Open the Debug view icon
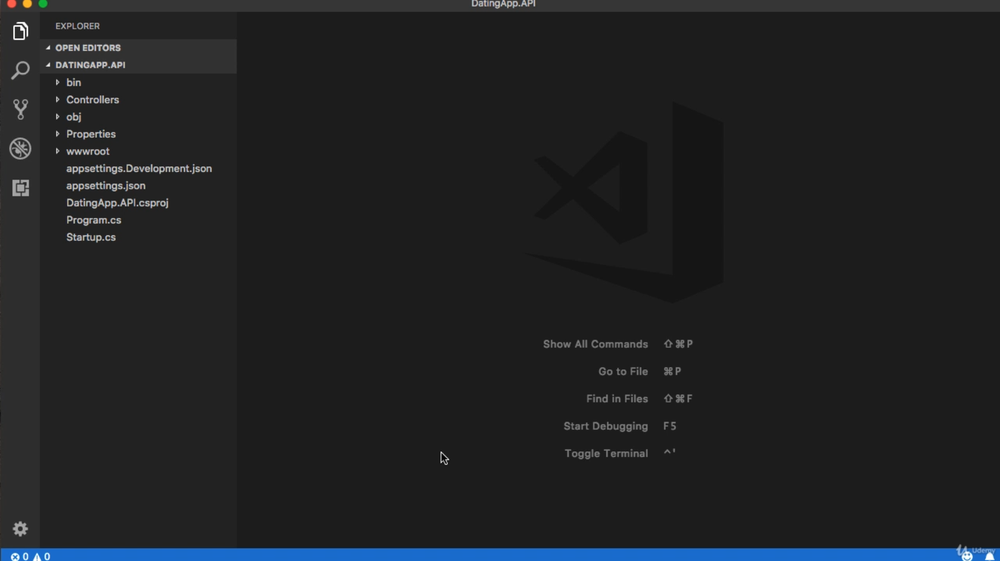Viewport: 1000px width, 561px height. pyautogui.click(x=20, y=149)
